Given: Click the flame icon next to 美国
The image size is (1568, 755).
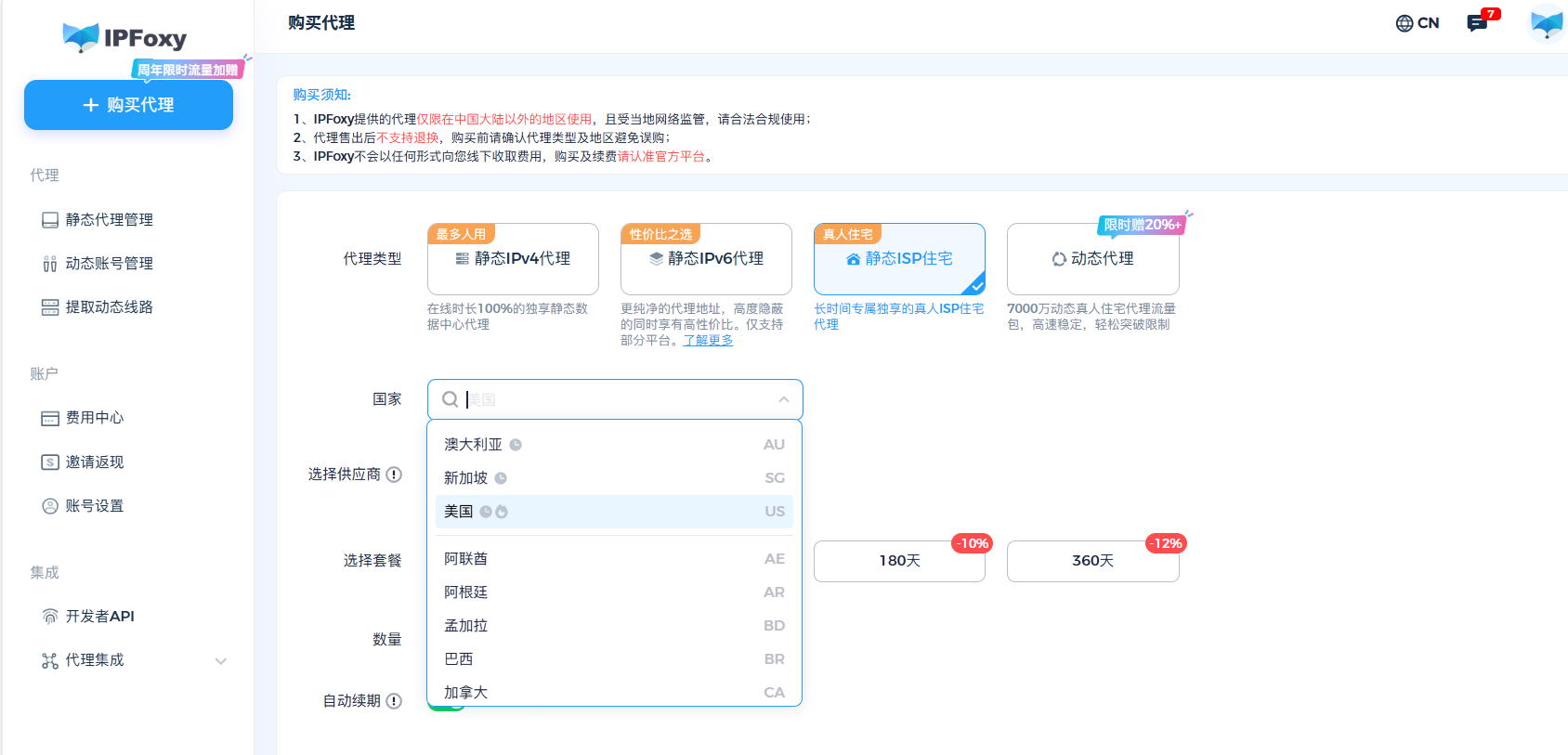Looking at the screenshot, I should (502, 512).
